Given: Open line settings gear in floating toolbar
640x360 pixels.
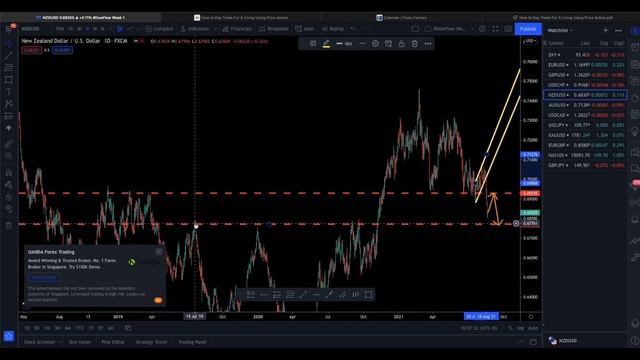Looking at the screenshot, I should point(375,44).
